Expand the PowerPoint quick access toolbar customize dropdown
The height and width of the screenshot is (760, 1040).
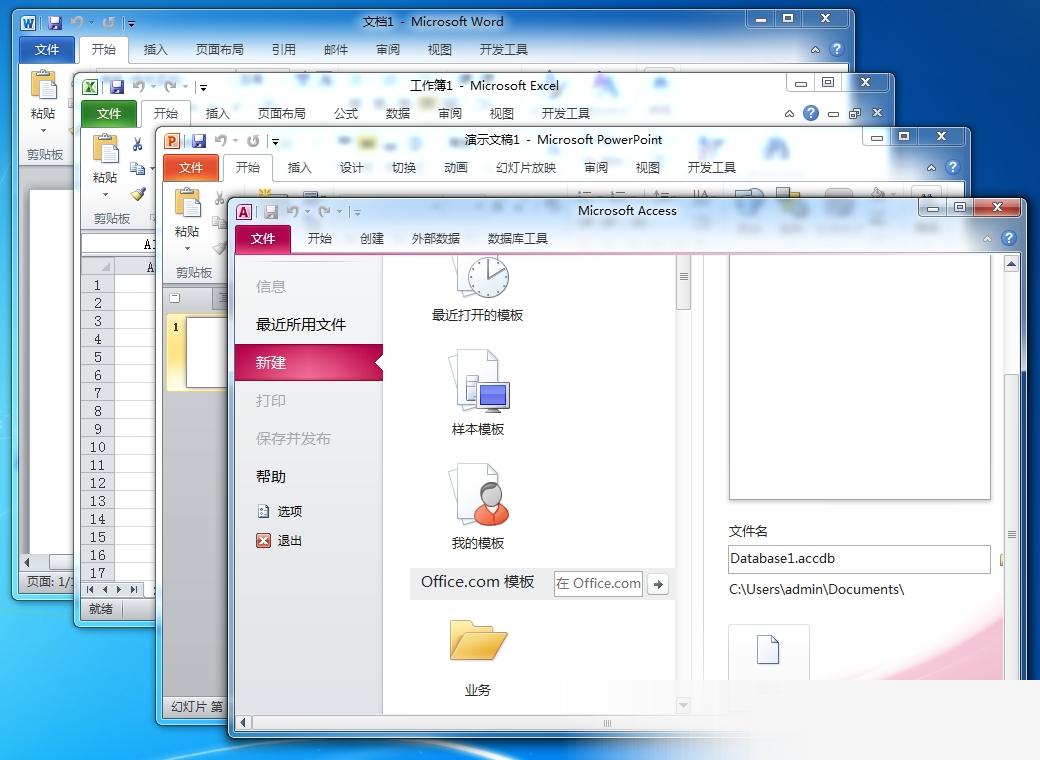click(x=275, y=141)
